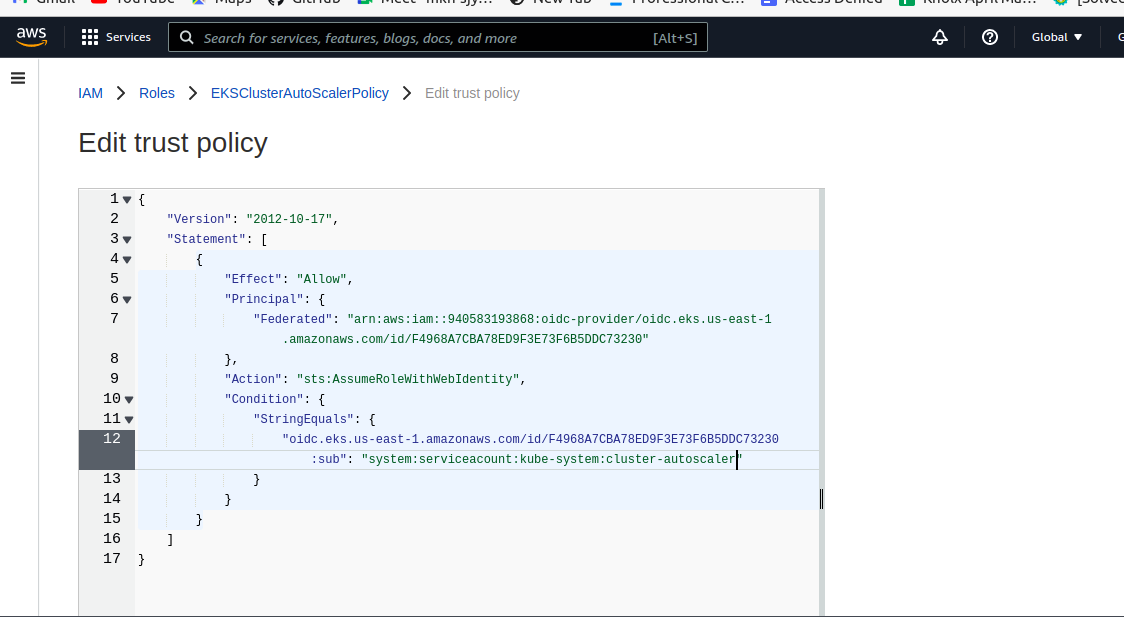Open the Global region dropdown
The image size is (1124, 617).
(1057, 37)
